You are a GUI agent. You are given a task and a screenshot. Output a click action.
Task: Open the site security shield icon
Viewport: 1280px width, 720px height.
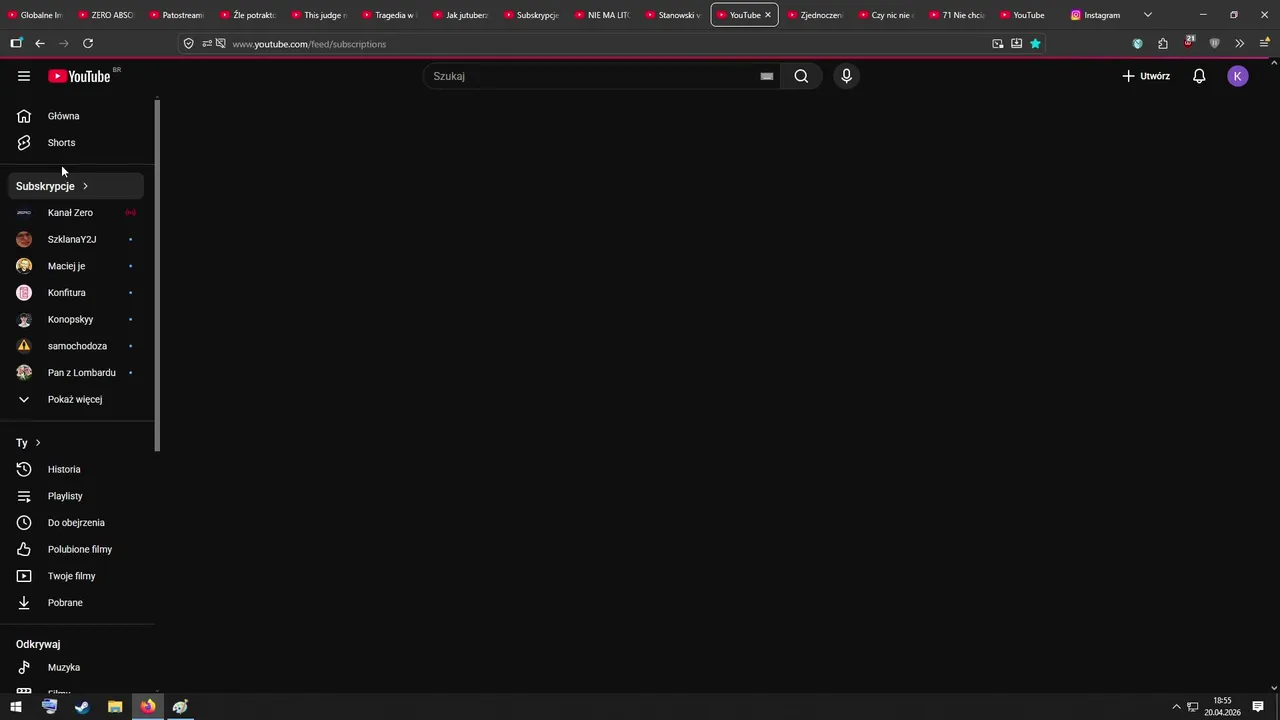pyautogui.click(x=188, y=44)
